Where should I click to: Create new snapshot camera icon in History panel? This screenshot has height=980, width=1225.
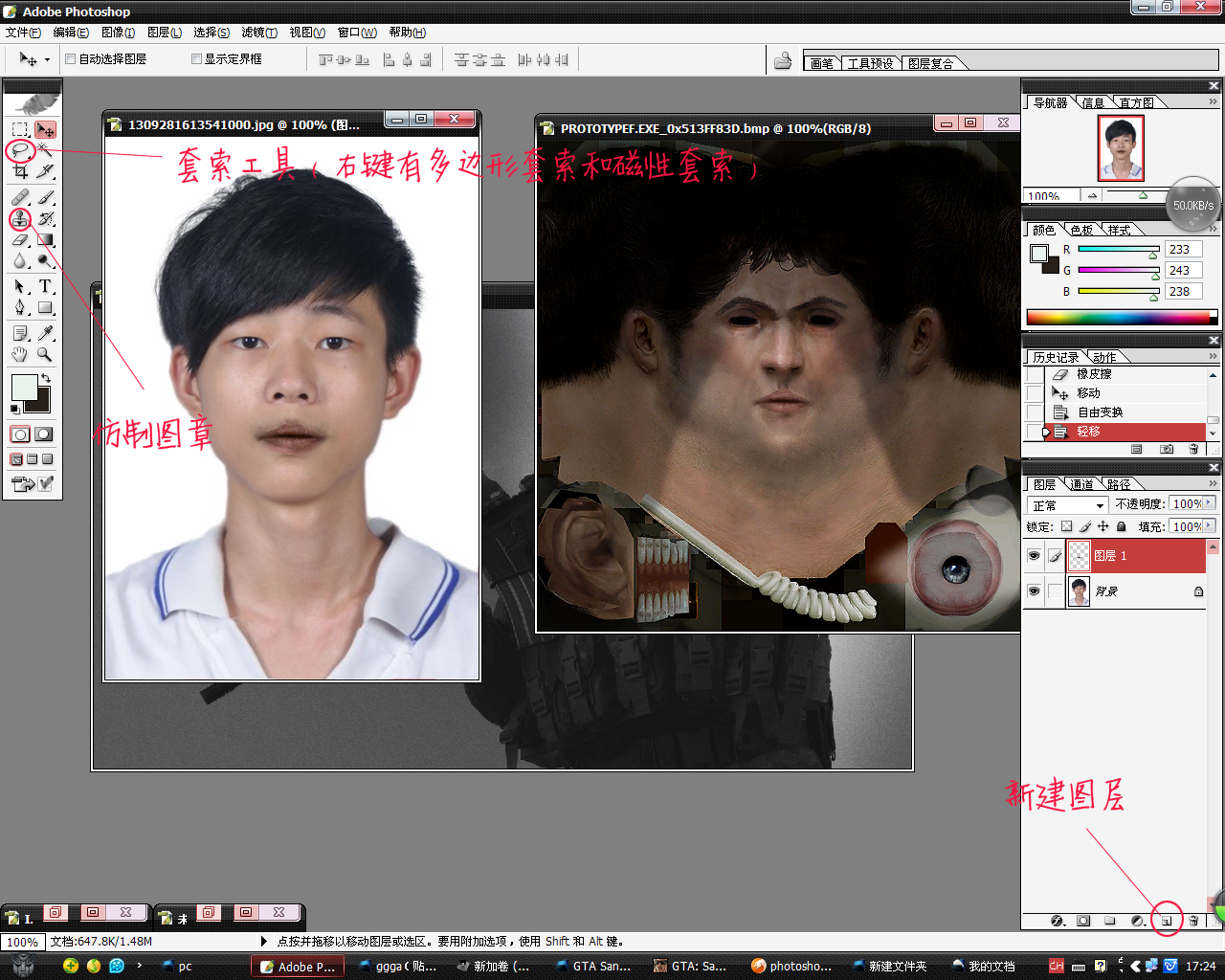pos(1167,449)
